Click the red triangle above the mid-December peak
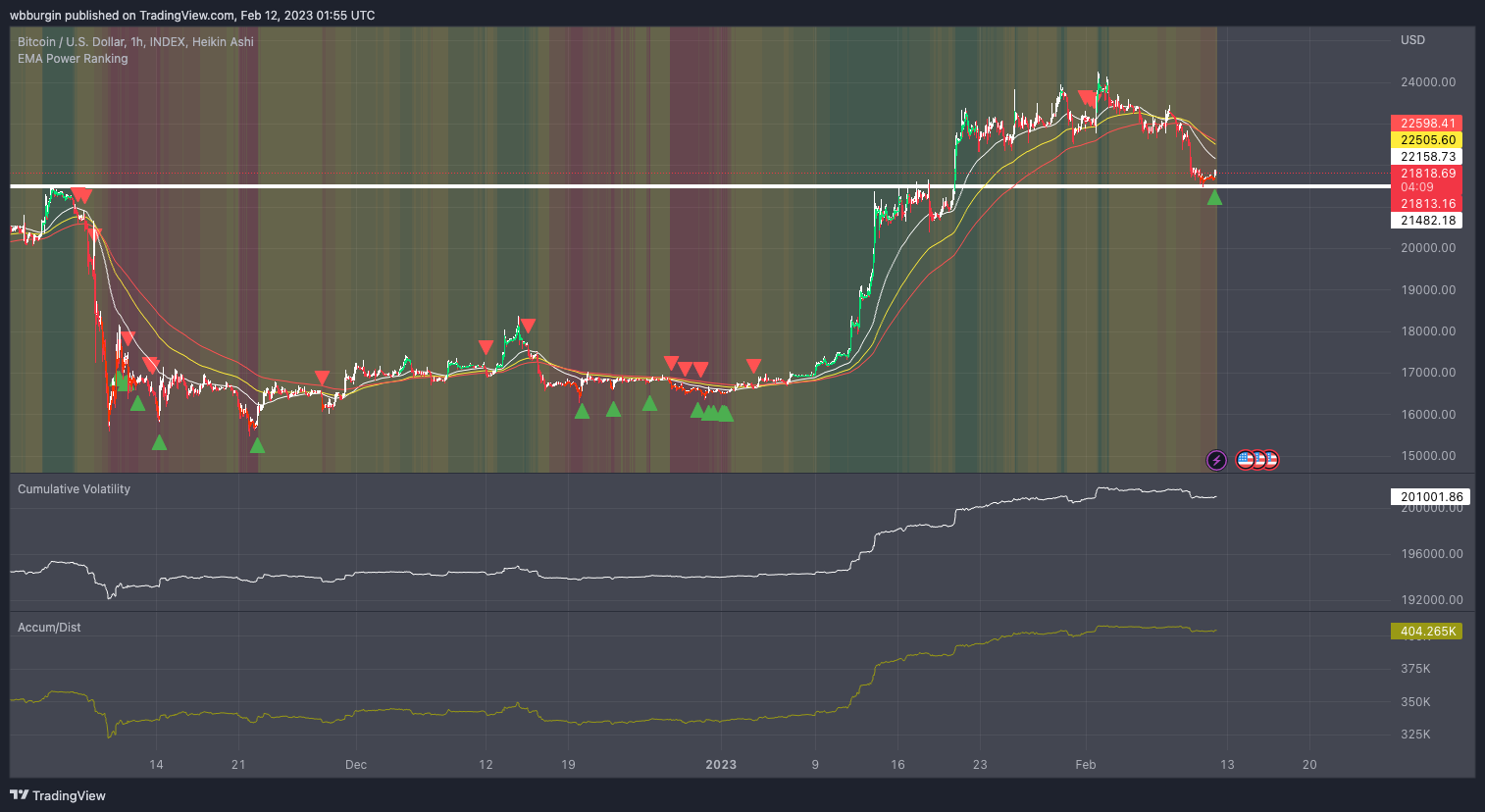 [528, 326]
